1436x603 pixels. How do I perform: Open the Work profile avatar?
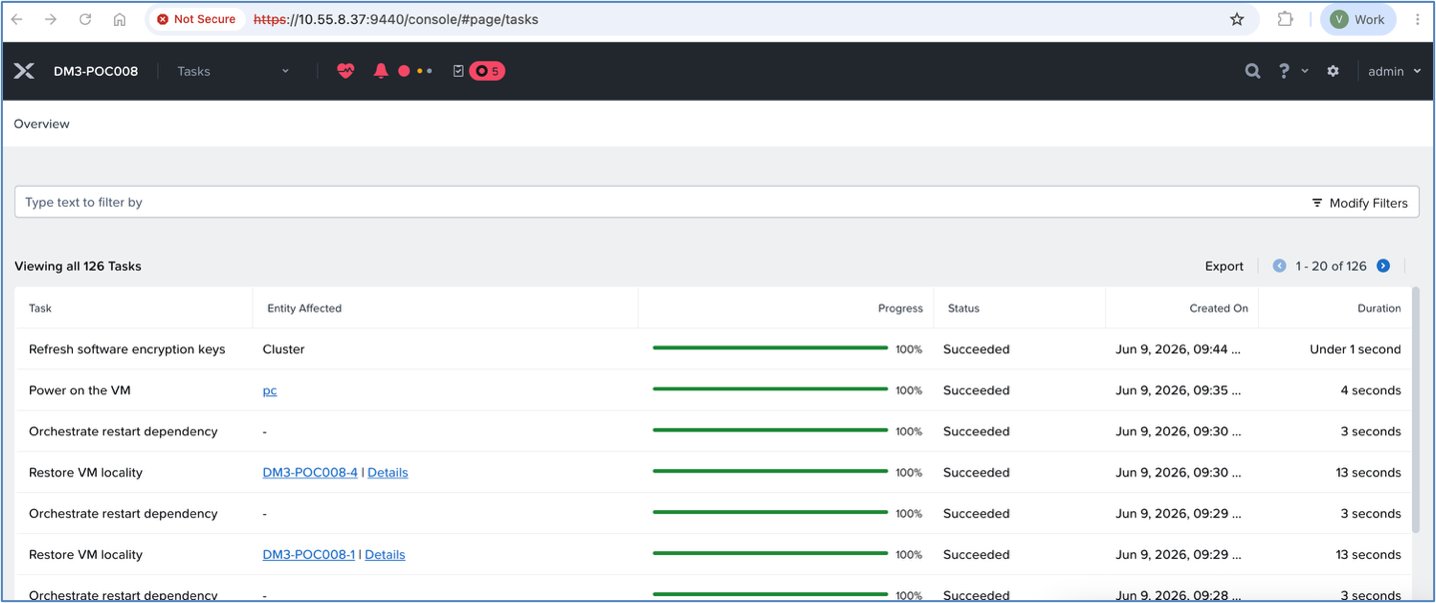[1357, 19]
